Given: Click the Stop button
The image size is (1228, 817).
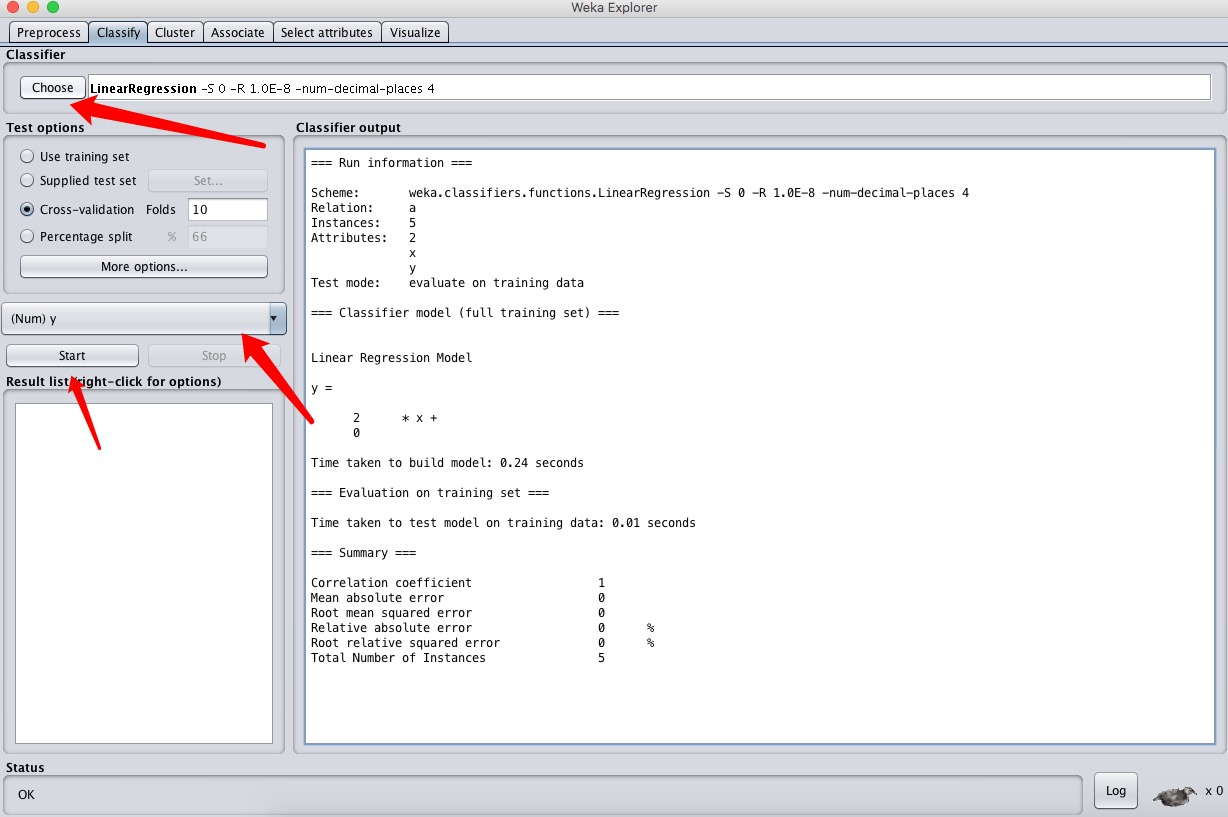Looking at the screenshot, I should click(214, 356).
